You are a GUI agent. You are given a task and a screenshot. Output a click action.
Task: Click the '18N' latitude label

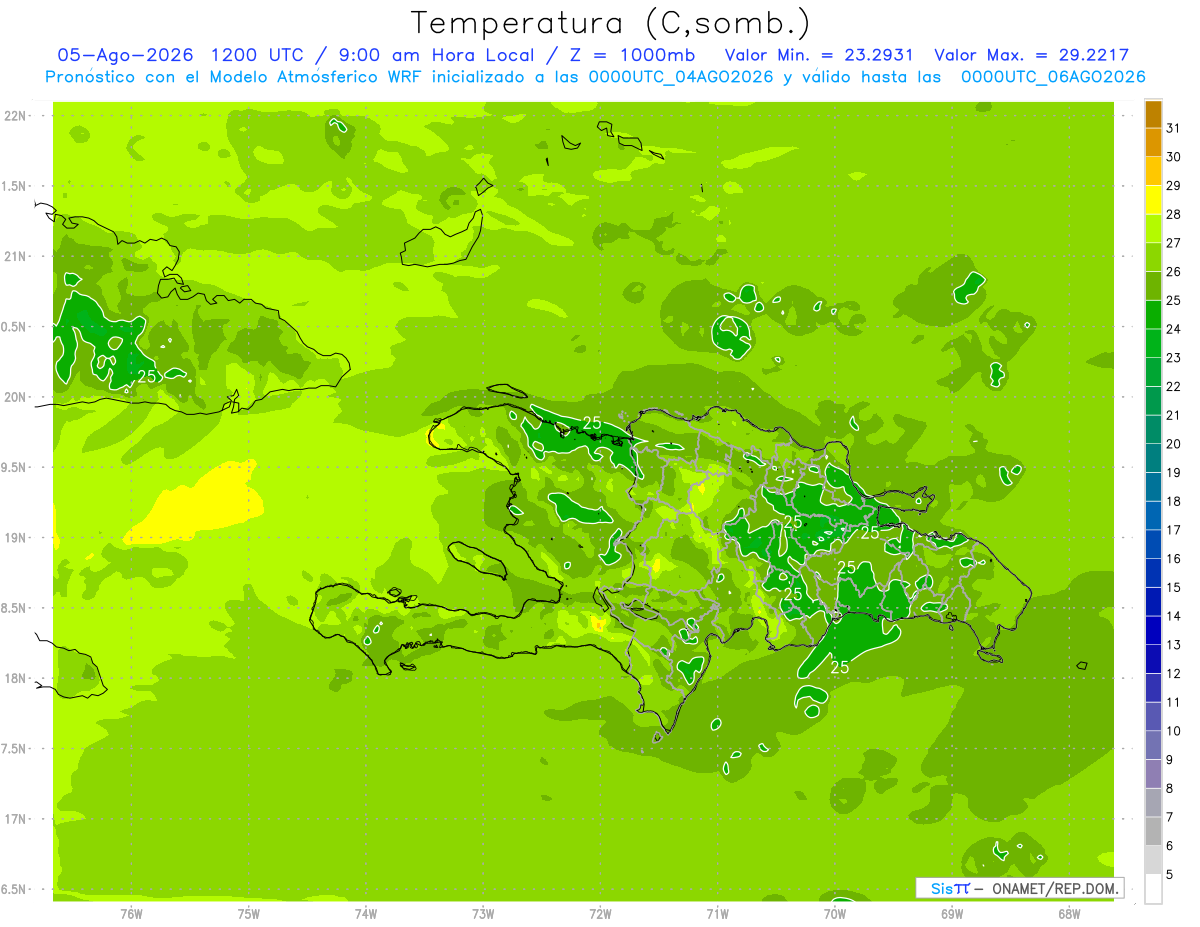17,678
